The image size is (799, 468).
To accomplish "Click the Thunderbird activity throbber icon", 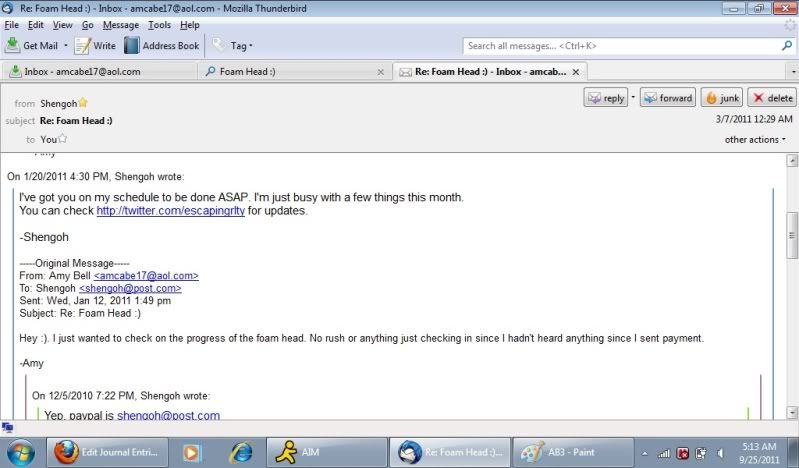I will click(x=790, y=24).
